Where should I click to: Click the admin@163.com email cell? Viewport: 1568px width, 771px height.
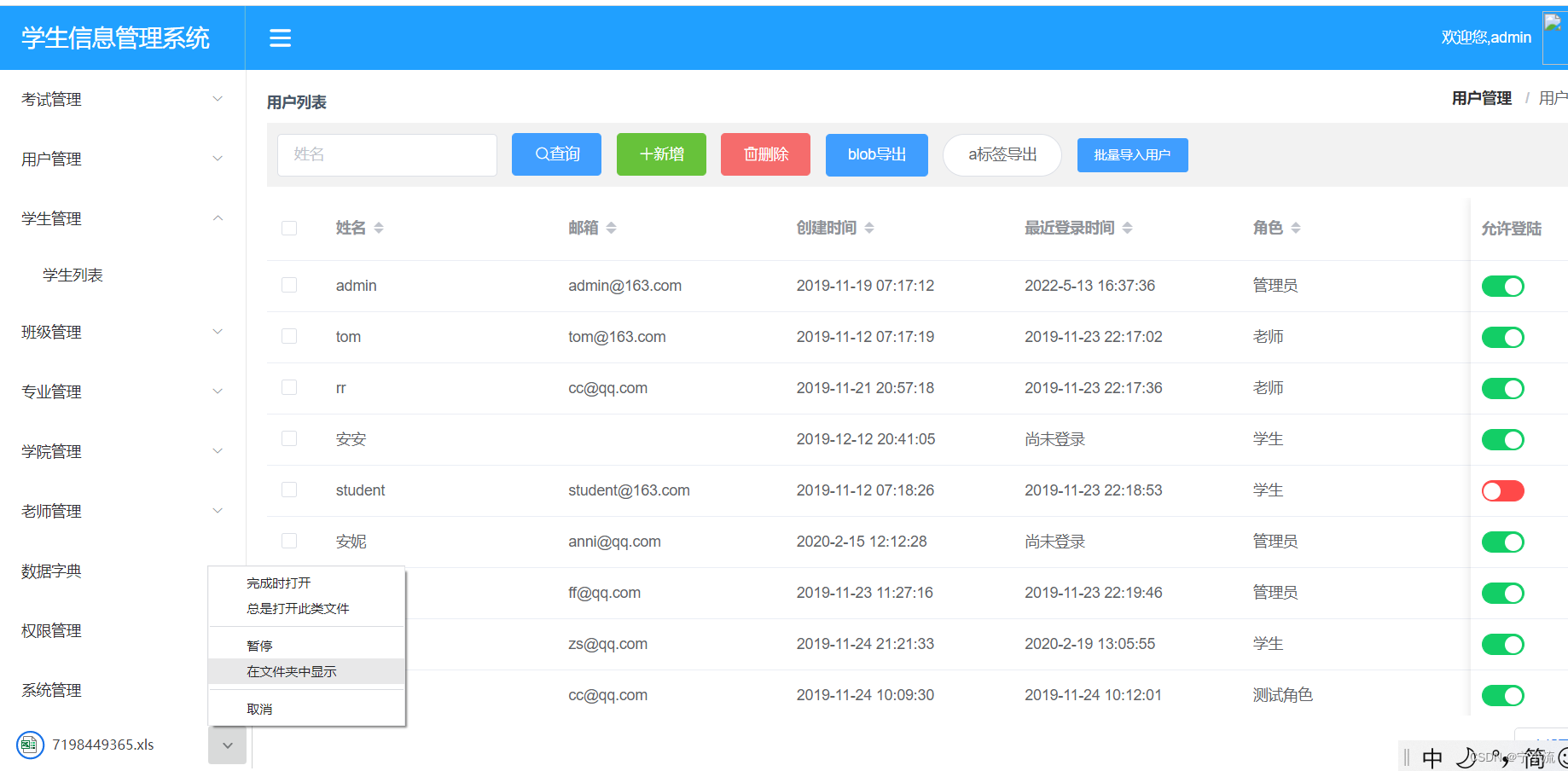point(624,286)
